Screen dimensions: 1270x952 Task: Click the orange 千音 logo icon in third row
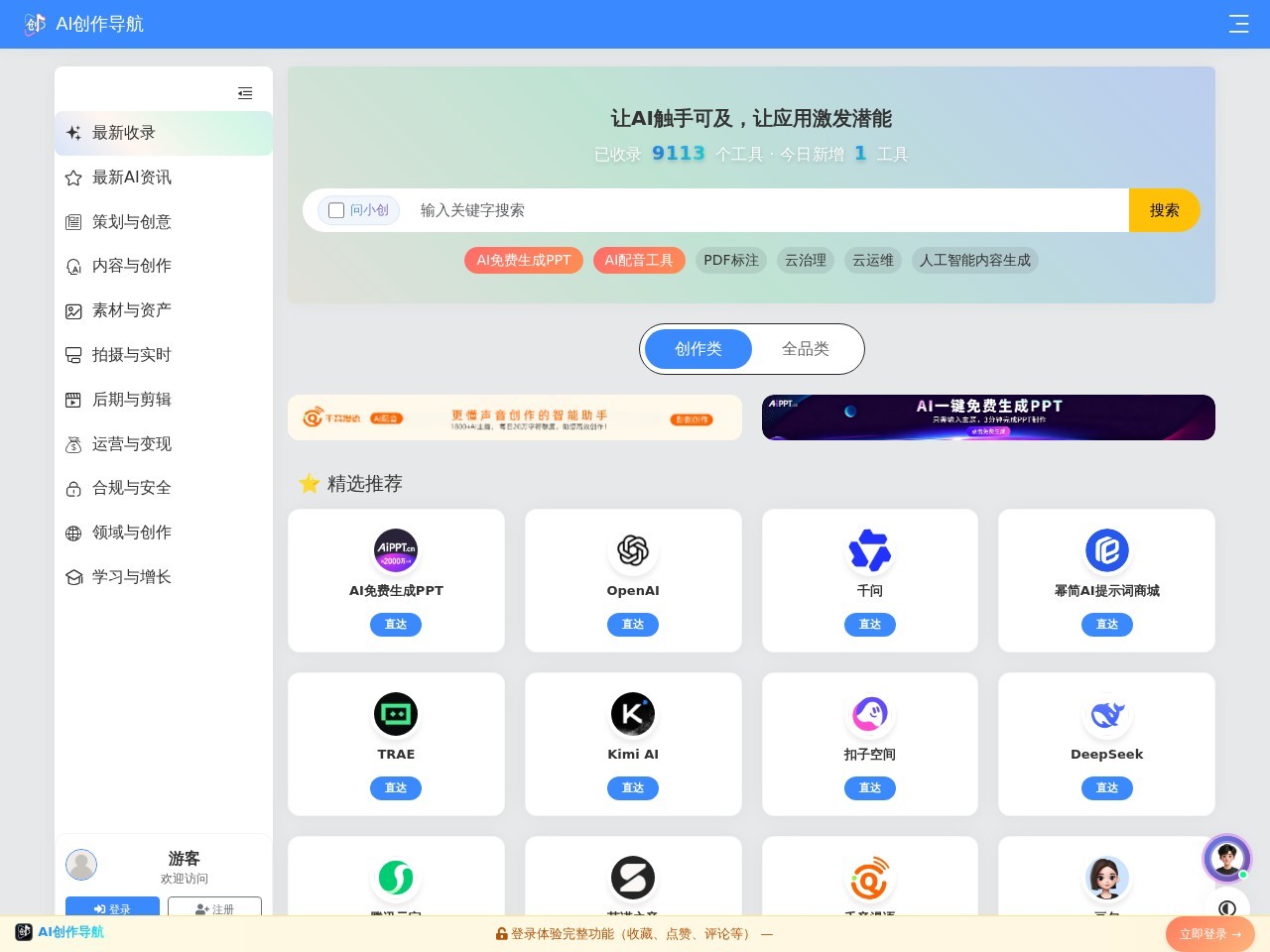click(870, 878)
